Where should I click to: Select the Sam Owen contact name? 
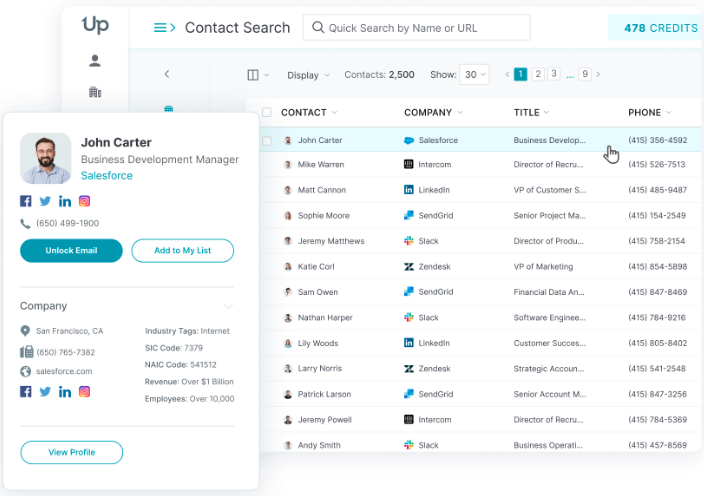[317, 292]
